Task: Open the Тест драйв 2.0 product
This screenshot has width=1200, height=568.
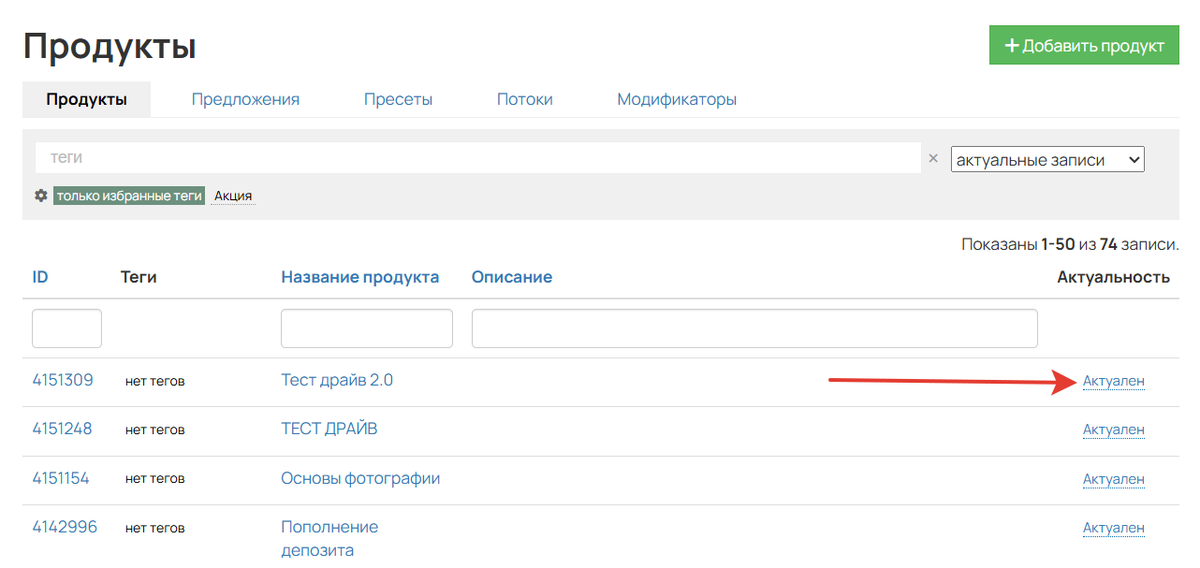Action: (x=337, y=380)
